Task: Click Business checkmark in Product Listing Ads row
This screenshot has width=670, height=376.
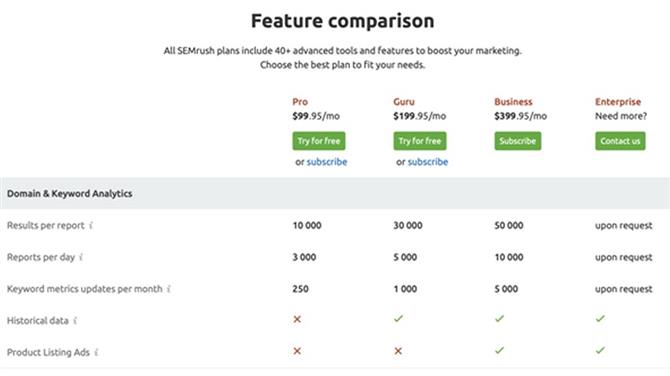Action: (x=499, y=350)
